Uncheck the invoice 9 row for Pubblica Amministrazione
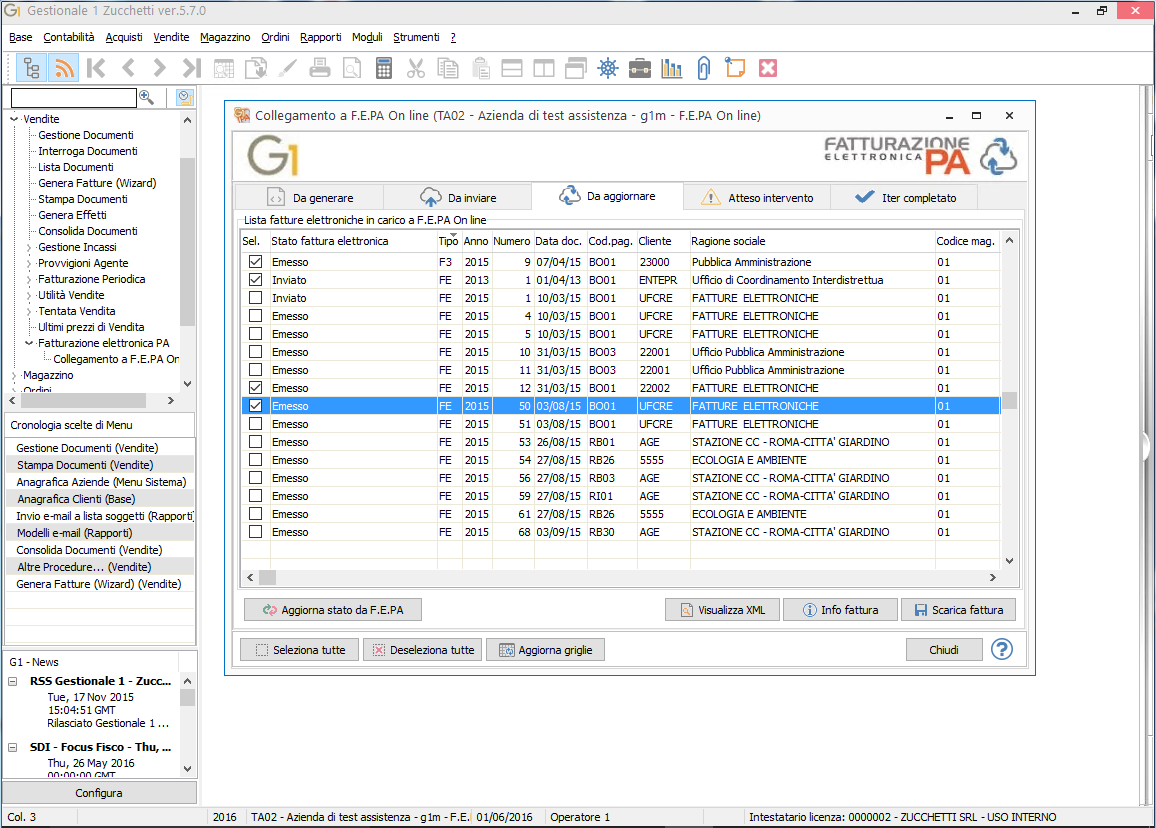This screenshot has width=1156, height=828. point(255,262)
